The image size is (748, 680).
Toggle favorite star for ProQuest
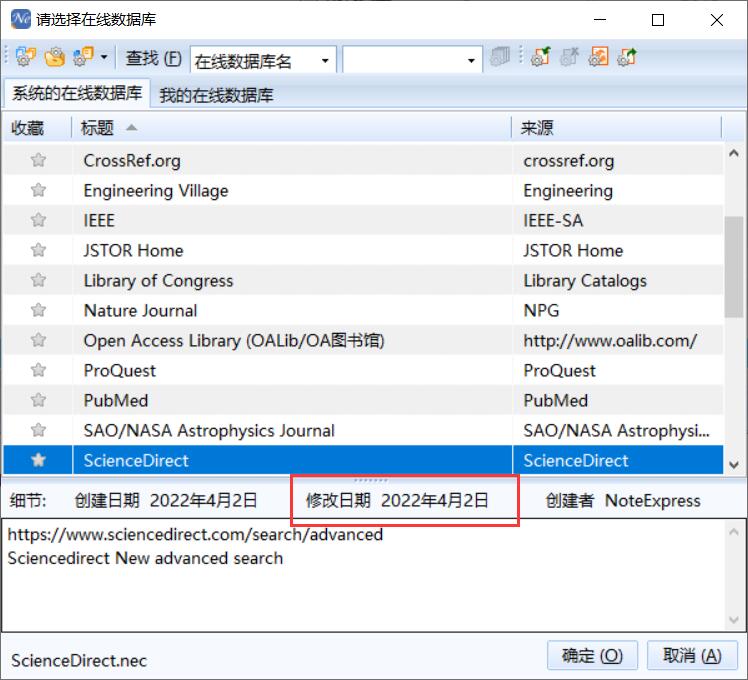click(38, 370)
